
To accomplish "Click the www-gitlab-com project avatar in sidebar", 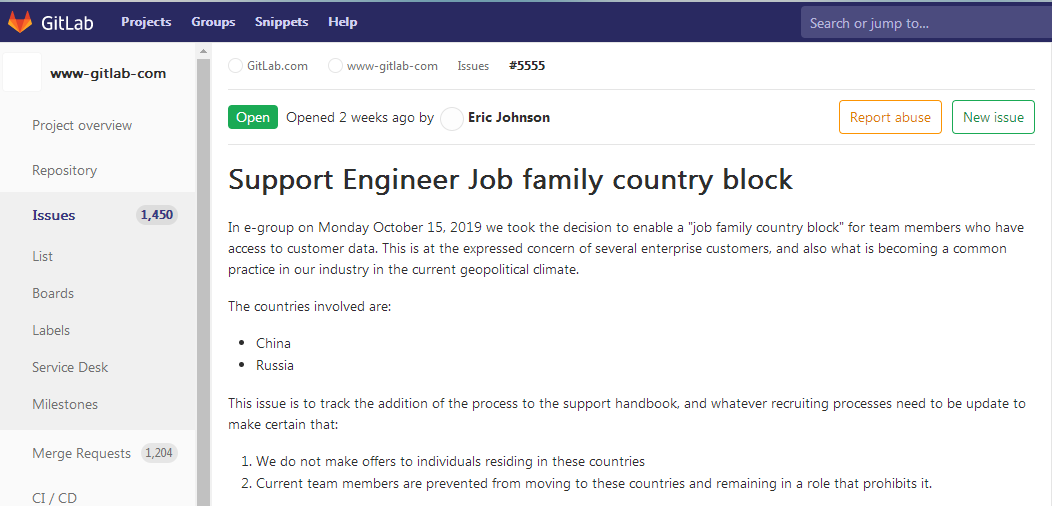I will point(22,73).
